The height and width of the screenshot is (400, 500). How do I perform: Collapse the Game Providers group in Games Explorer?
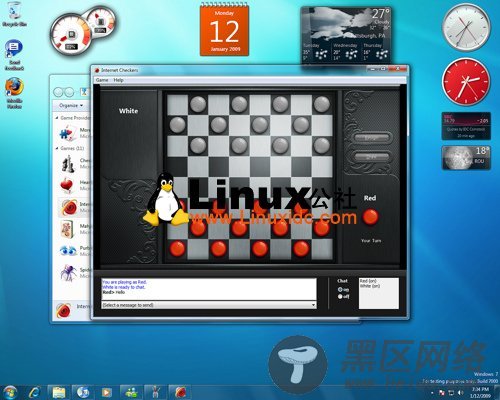[57, 118]
